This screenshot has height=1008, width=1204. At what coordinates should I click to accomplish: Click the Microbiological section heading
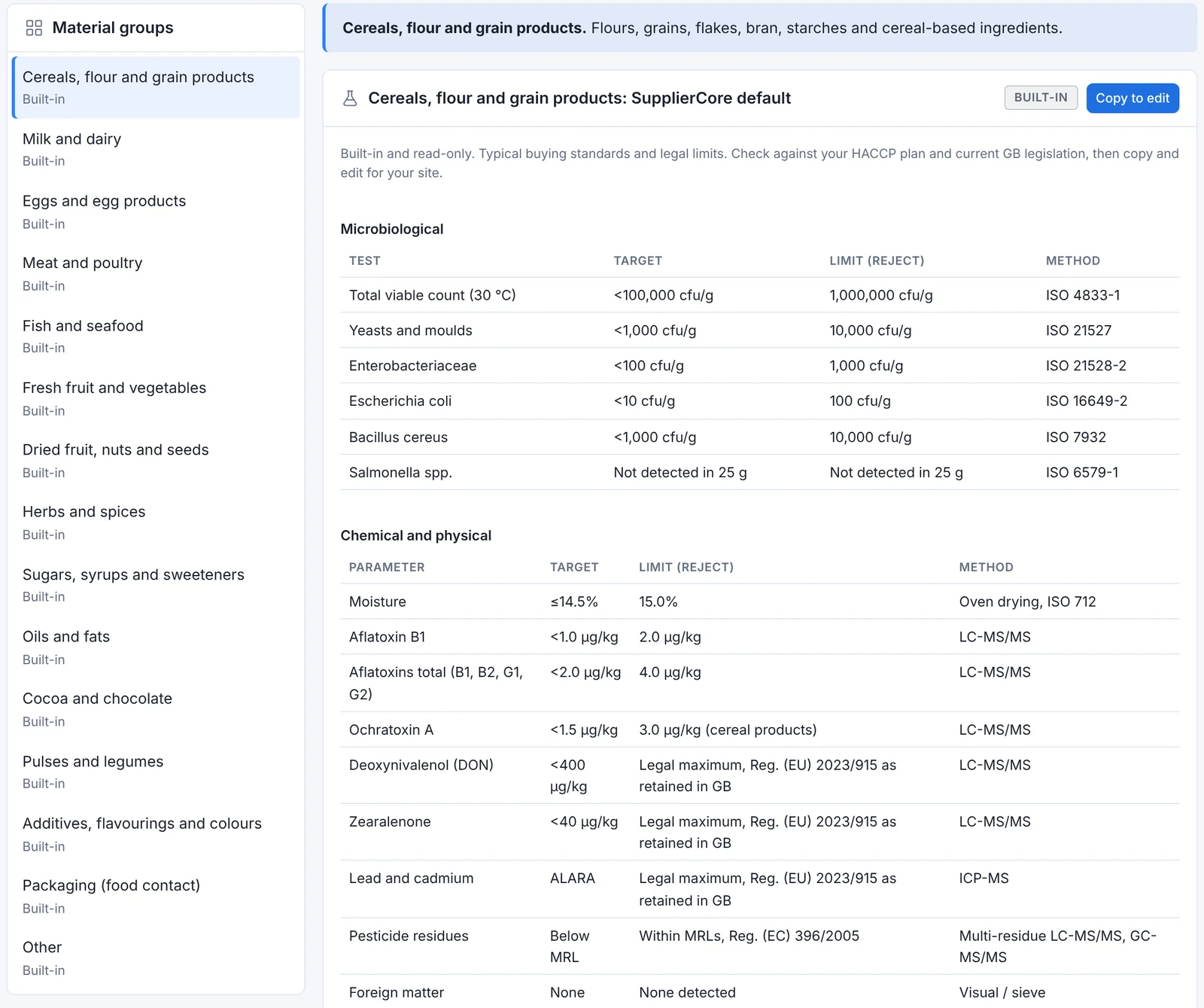click(392, 229)
